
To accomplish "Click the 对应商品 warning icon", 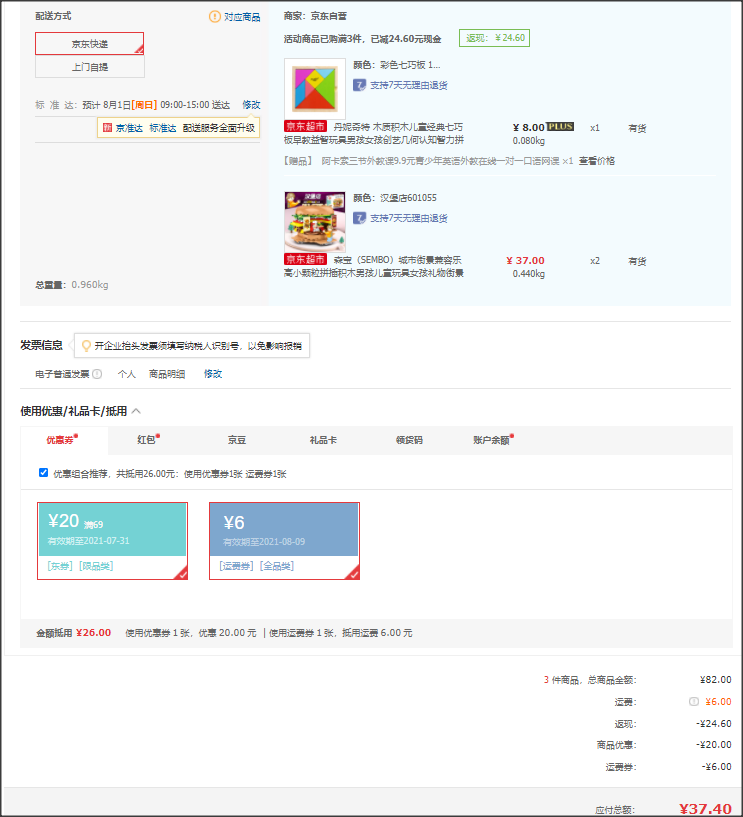I will (214, 17).
